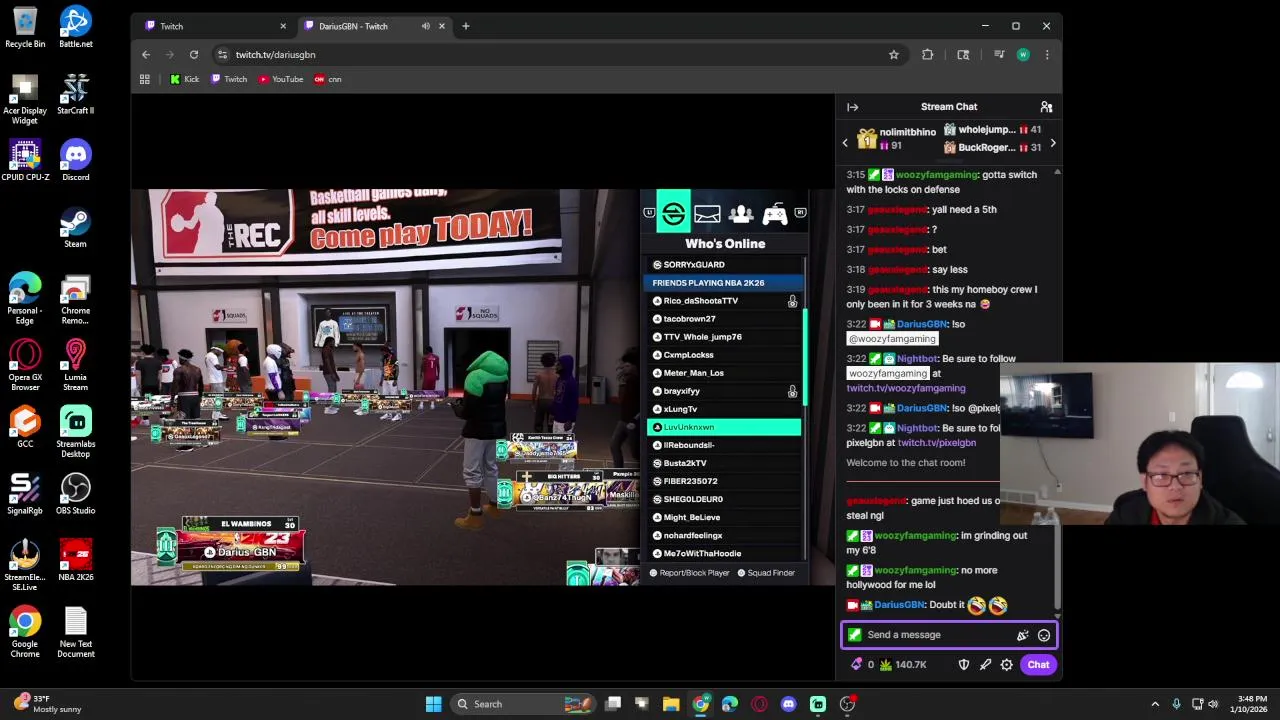Image resolution: width=1280 pixels, height=720 pixels.
Task: Open Discord desktop shortcut
Action: click(x=75, y=160)
